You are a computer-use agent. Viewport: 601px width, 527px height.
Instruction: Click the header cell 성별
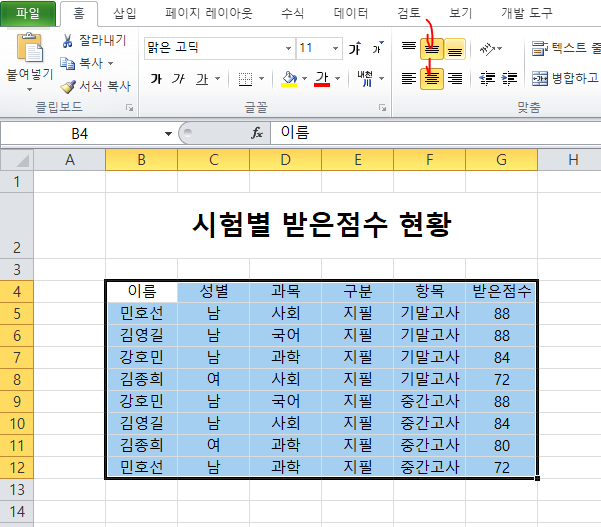(x=213, y=292)
